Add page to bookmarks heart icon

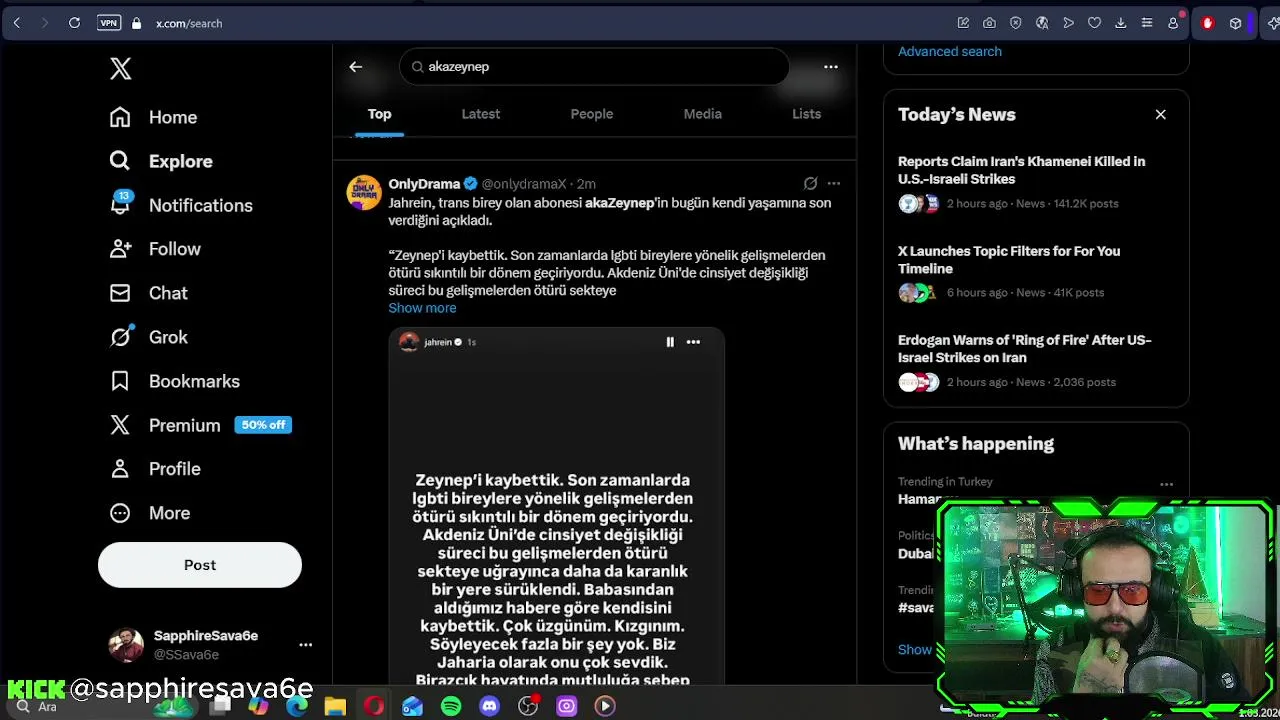[x=1094, y=23]
